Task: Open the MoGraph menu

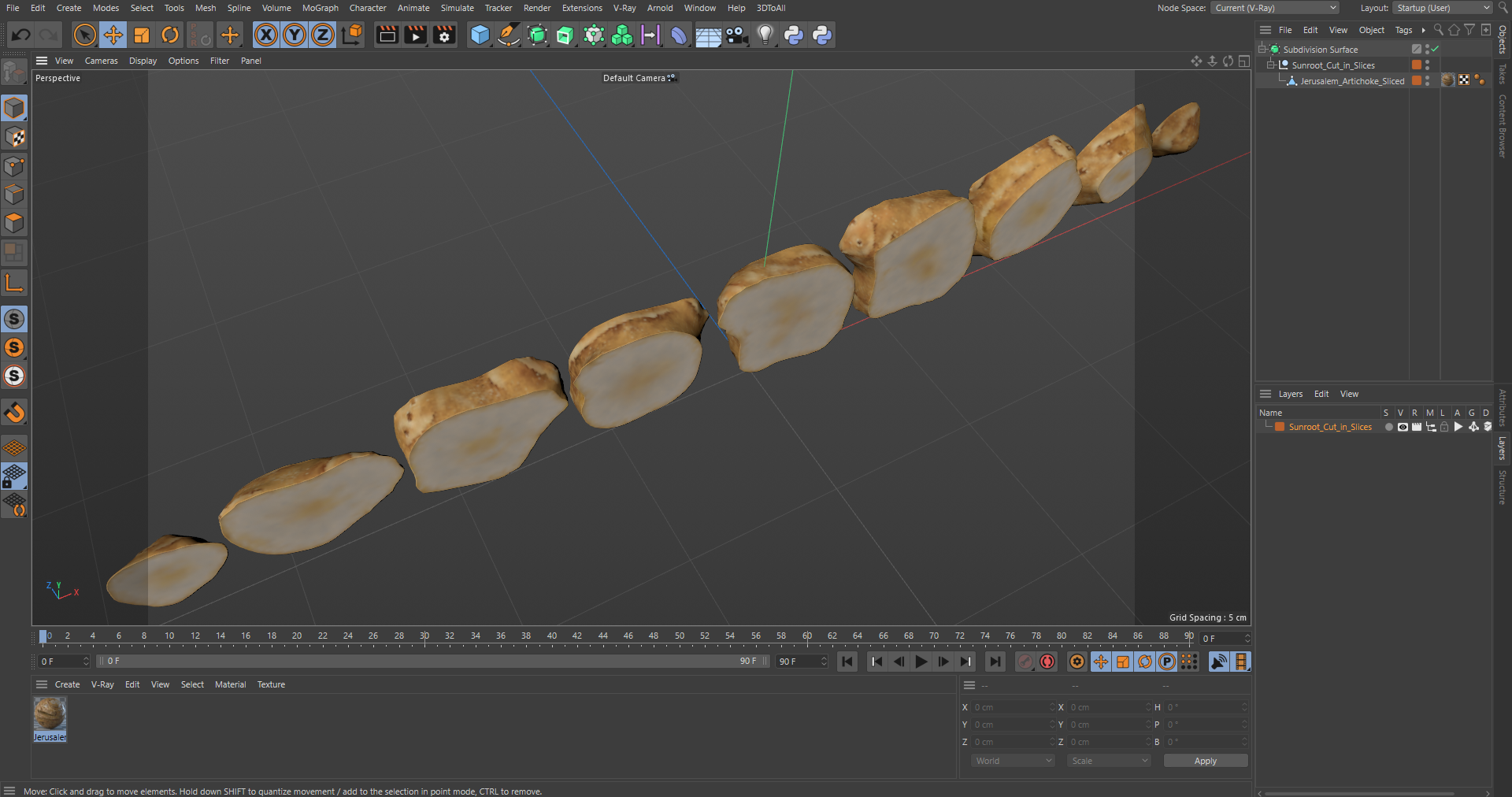Action: [320, 8]
